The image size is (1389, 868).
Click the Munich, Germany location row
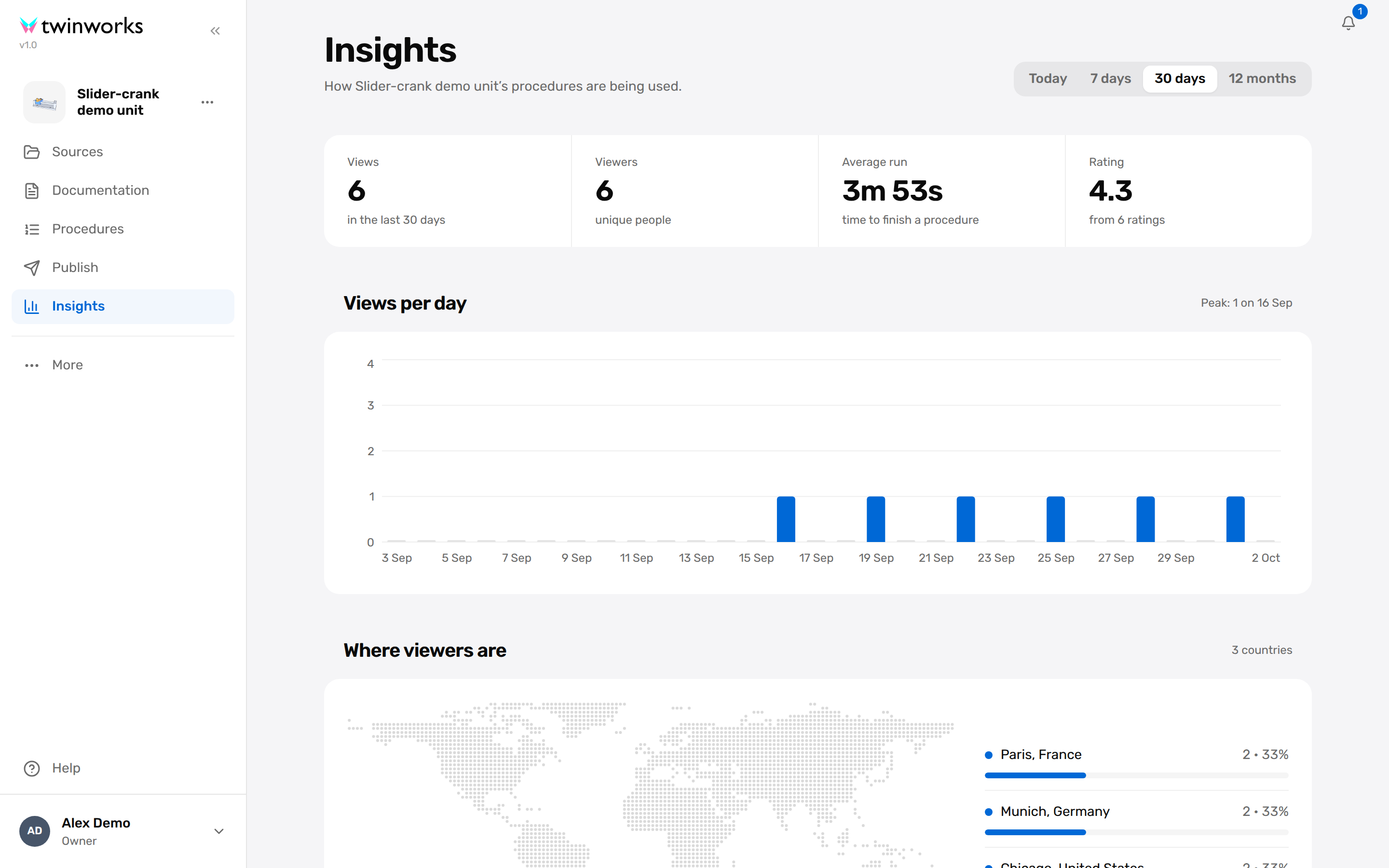coord(1136,819)
